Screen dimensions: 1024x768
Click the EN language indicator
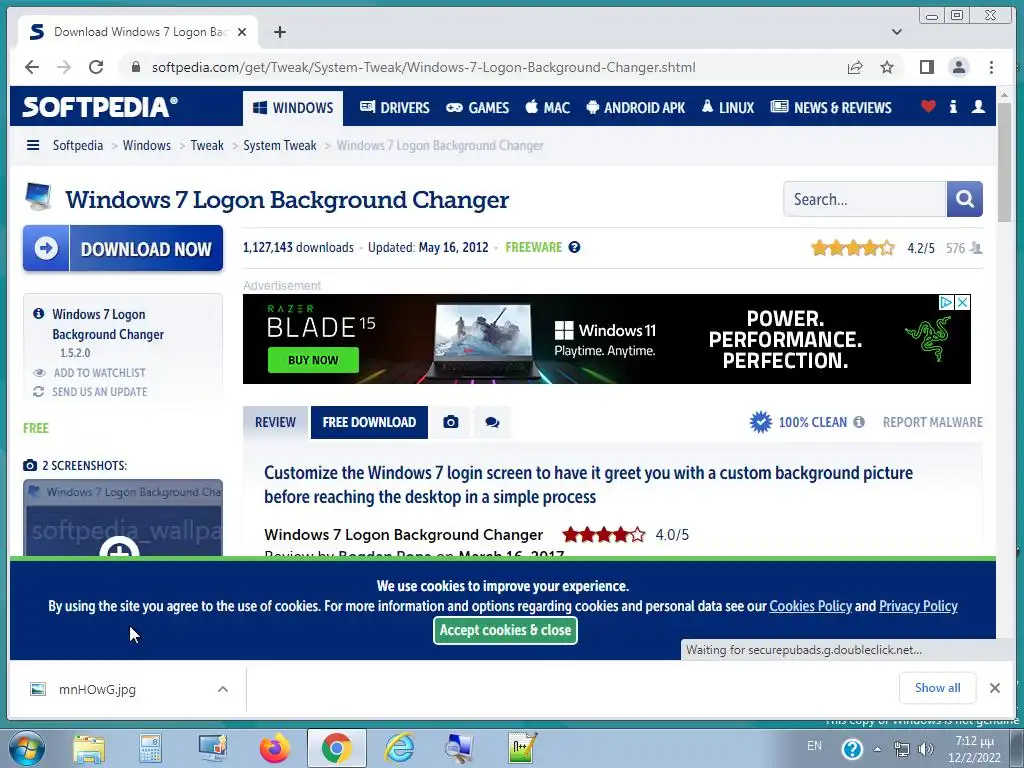814,746
